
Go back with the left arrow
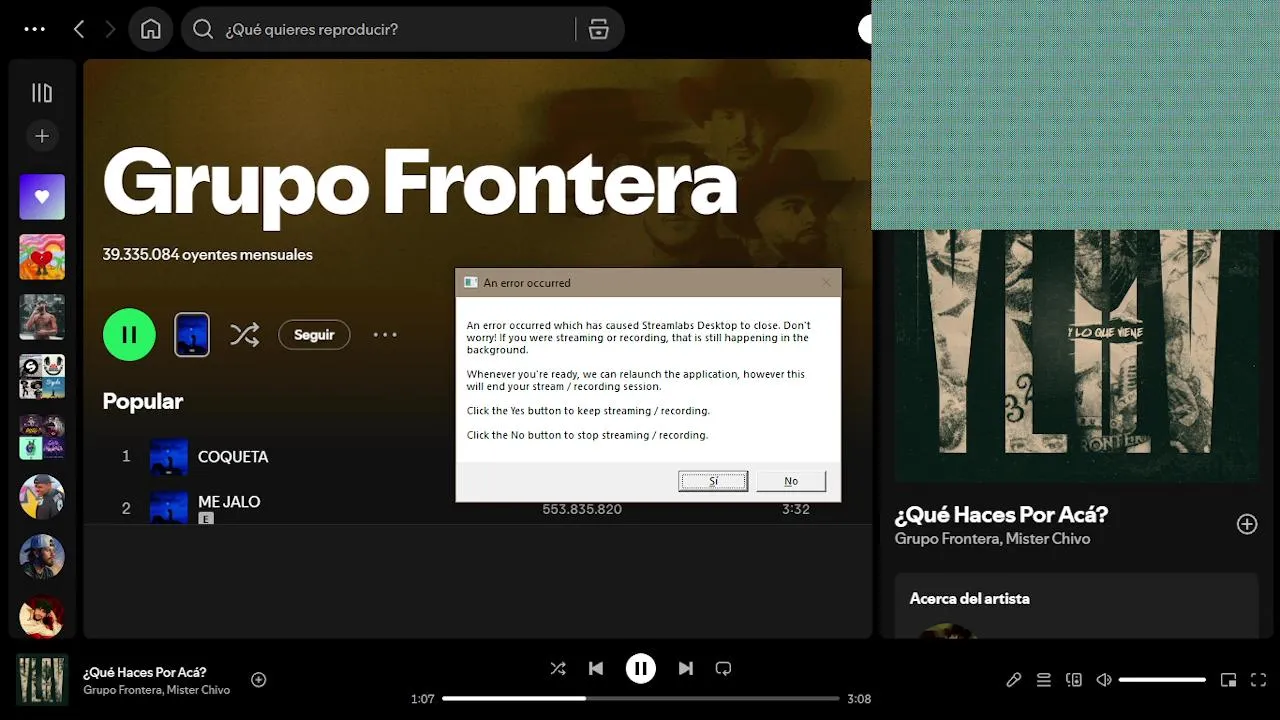[x=79, y=29]
